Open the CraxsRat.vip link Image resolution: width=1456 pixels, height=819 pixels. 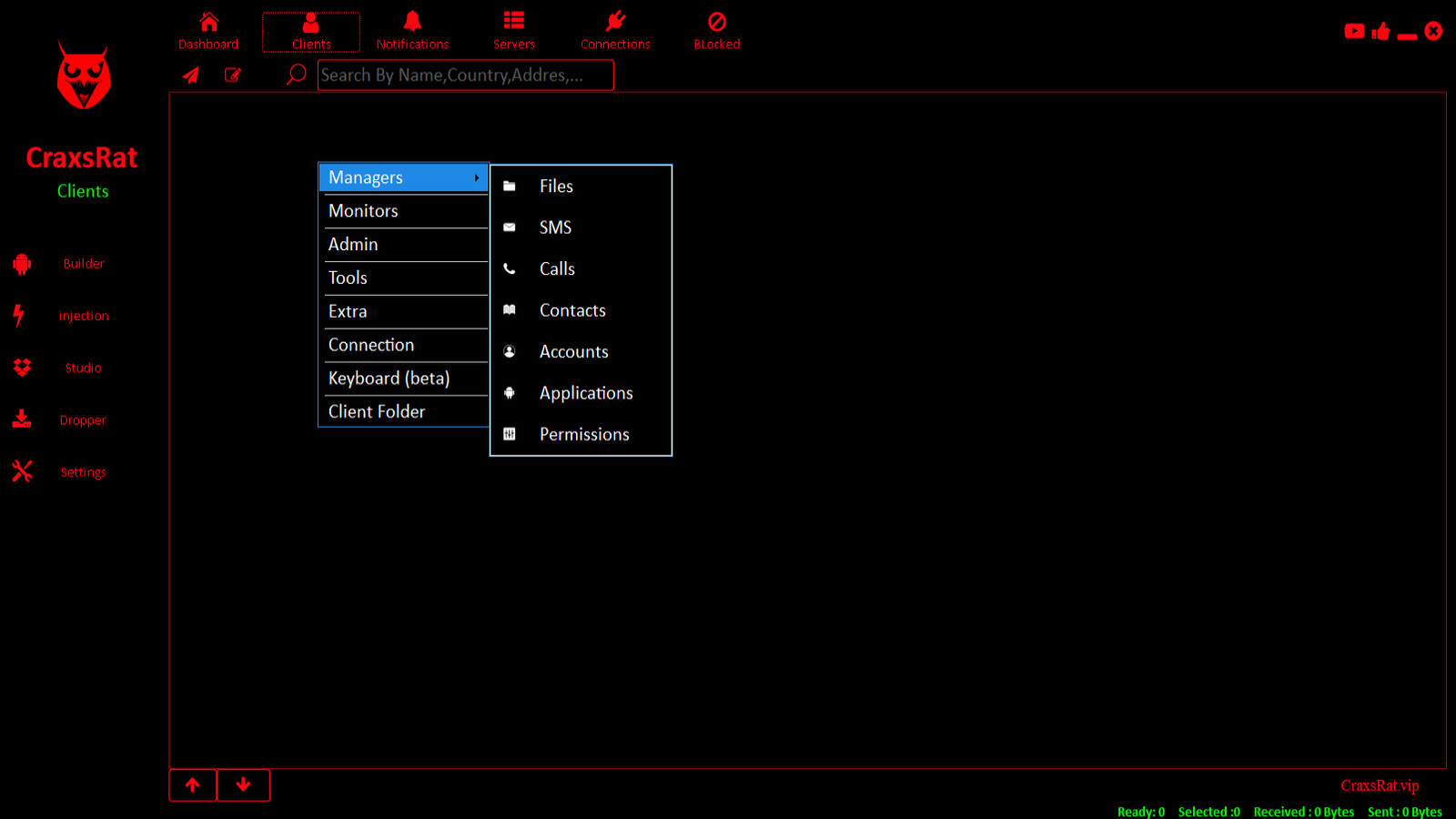pos(1380,785)
